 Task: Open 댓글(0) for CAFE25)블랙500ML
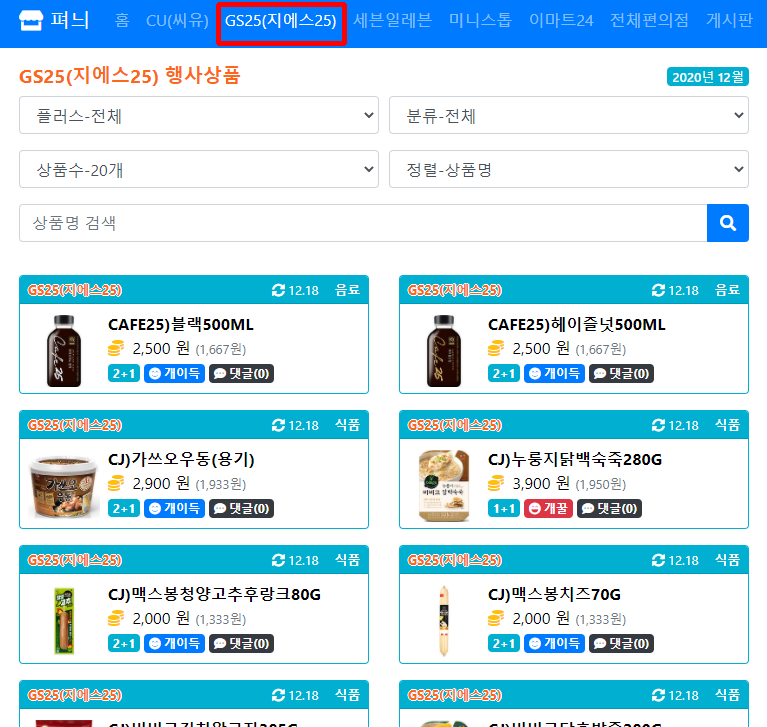(x=242, y=374)
